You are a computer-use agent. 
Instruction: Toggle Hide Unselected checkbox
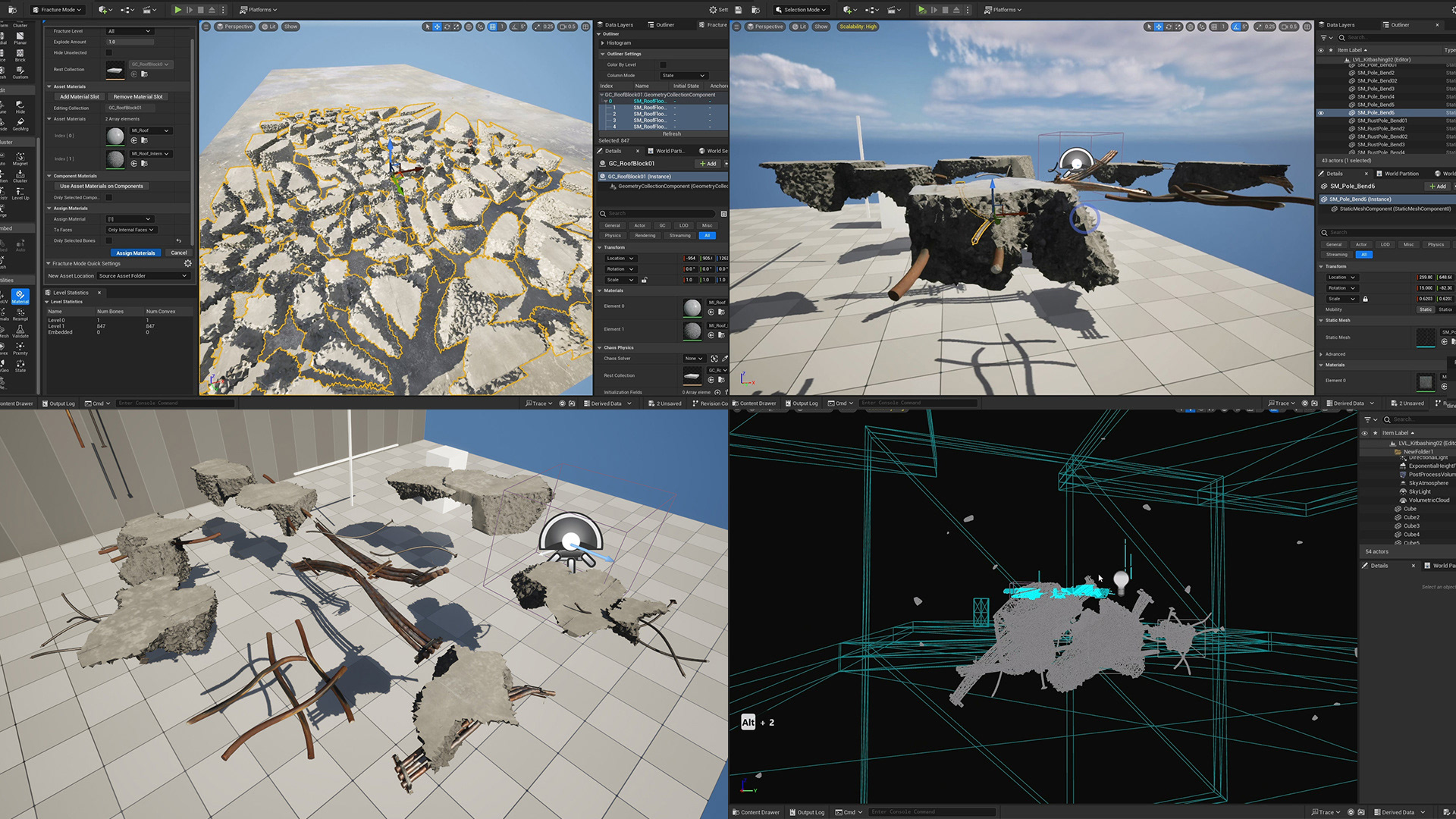108,53
